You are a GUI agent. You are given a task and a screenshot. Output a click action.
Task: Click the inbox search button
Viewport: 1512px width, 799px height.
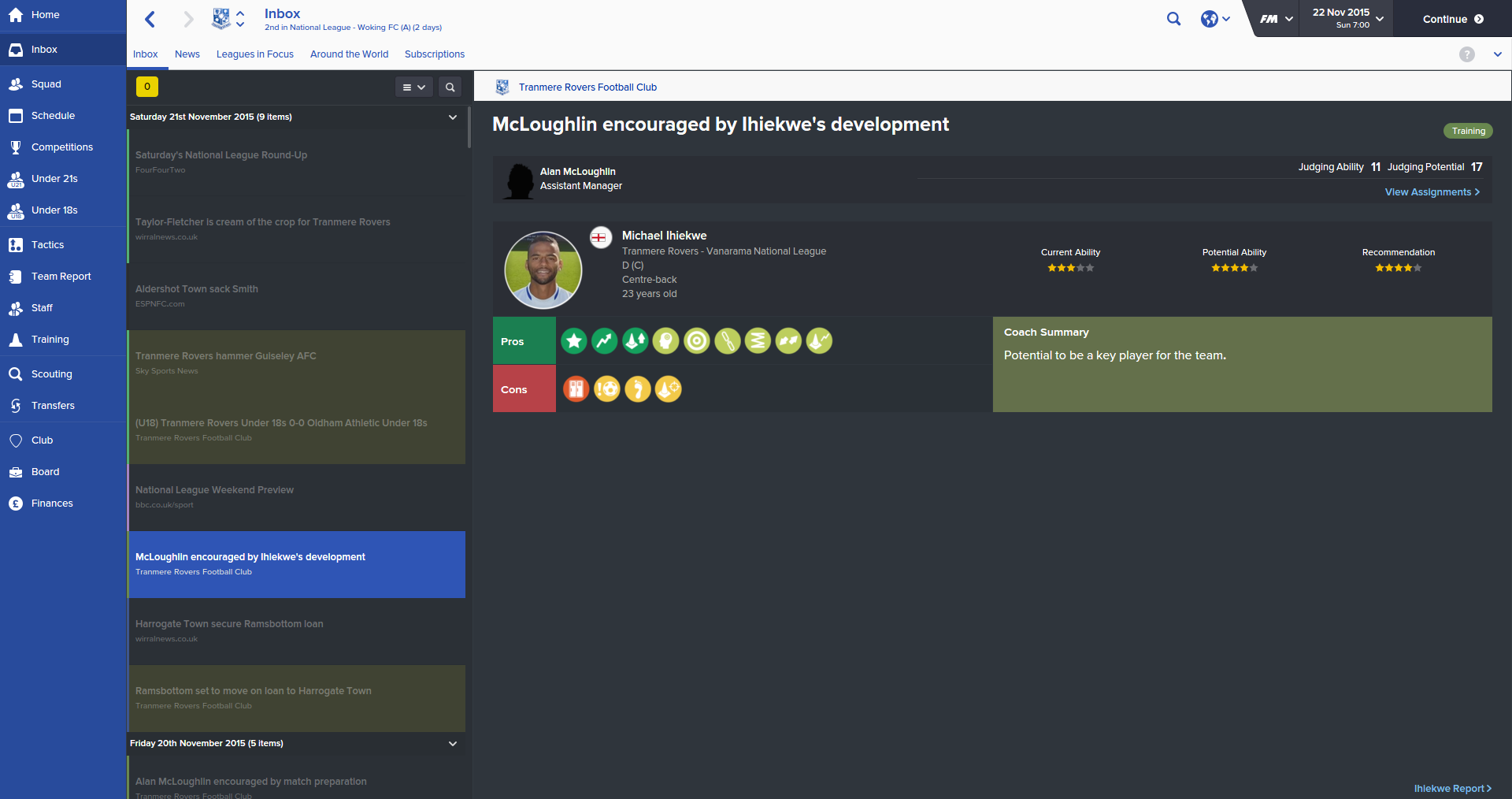click(450, 87)
